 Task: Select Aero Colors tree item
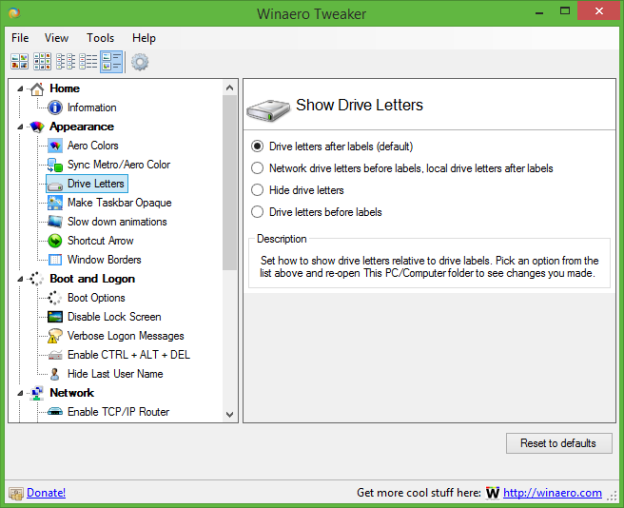coord(93,146)
